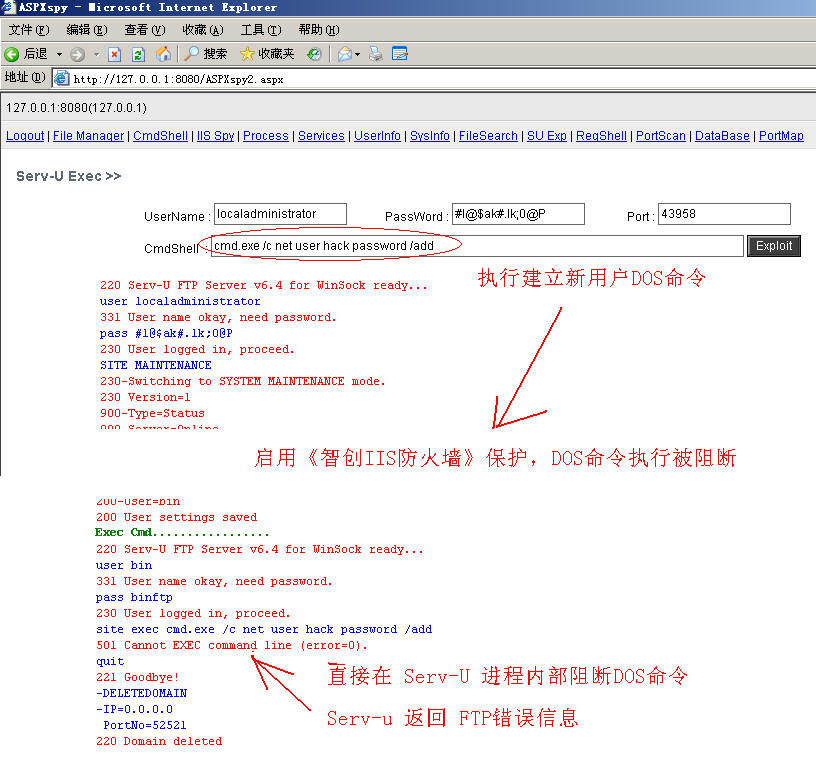Open the 编辑(E) menu

click(87, 30)
